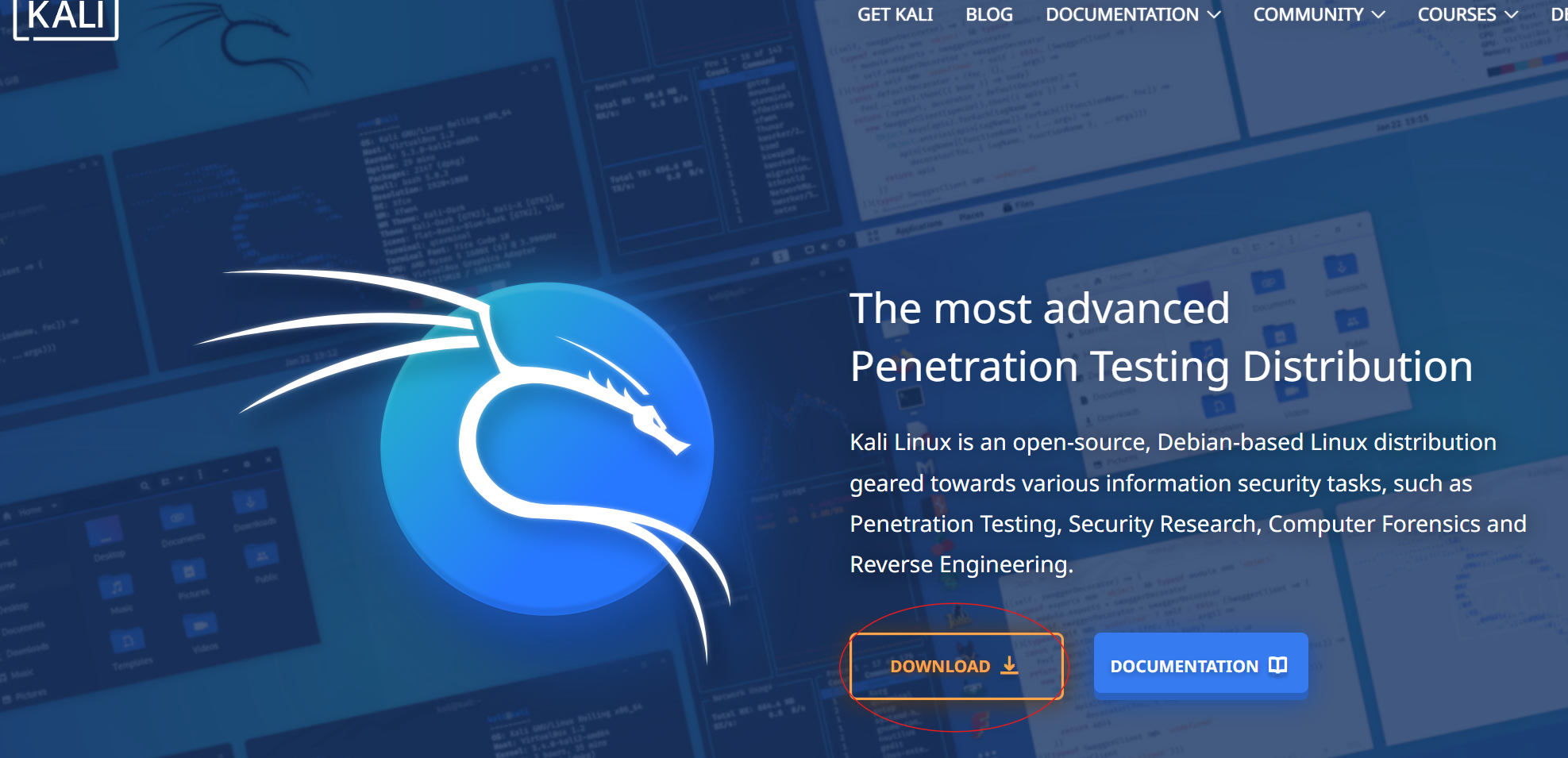Image resolution: width=1568 pixels, height=758 pixels.
Task: Click the blue DOCUMENTATION button
Action: pos(1200,665)
